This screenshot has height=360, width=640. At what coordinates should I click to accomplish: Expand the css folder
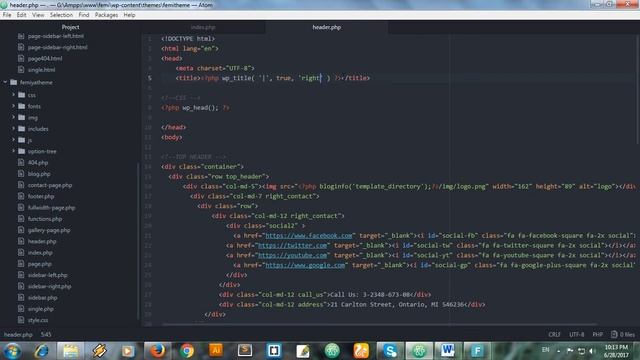click(13, 95)
